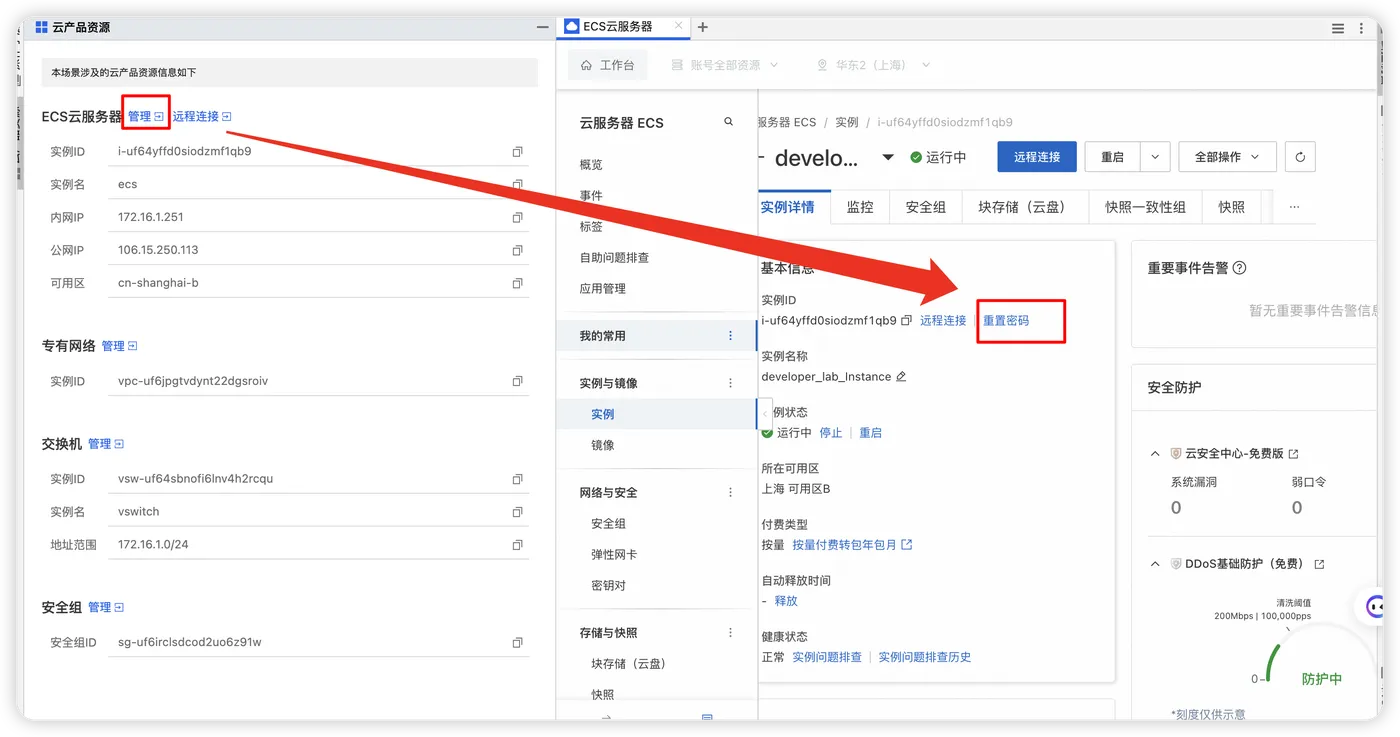Switch to the 监控 tab

(860, 207)
